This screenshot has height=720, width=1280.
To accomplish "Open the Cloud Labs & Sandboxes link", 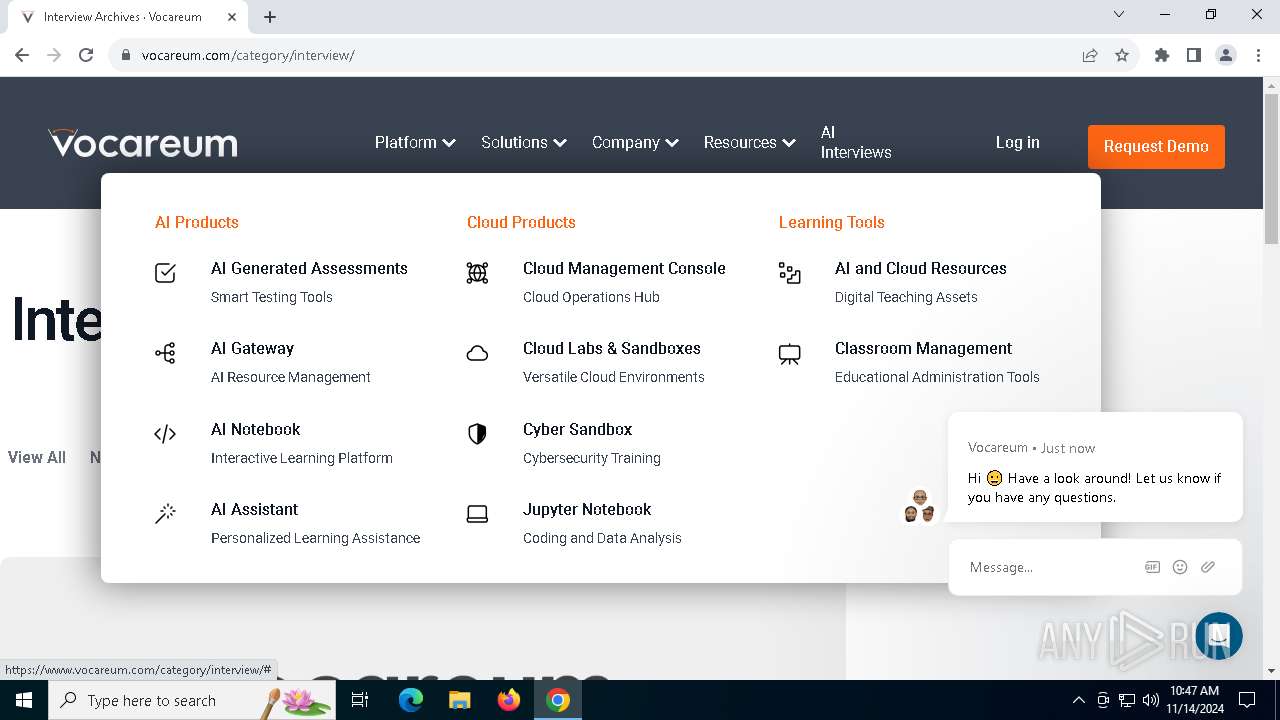I will [x=612, y=348].
